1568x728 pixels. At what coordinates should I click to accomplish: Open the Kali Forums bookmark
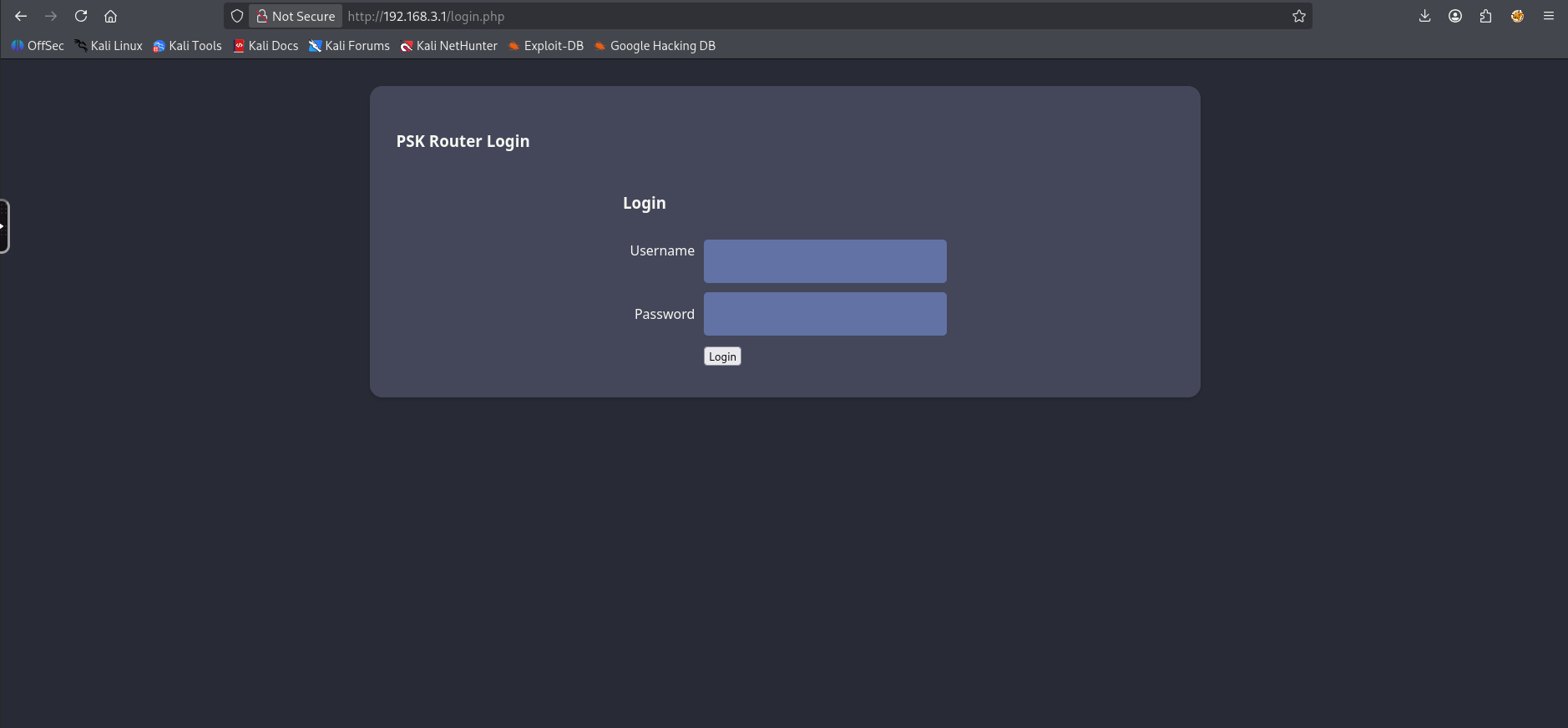pos(349,46)
